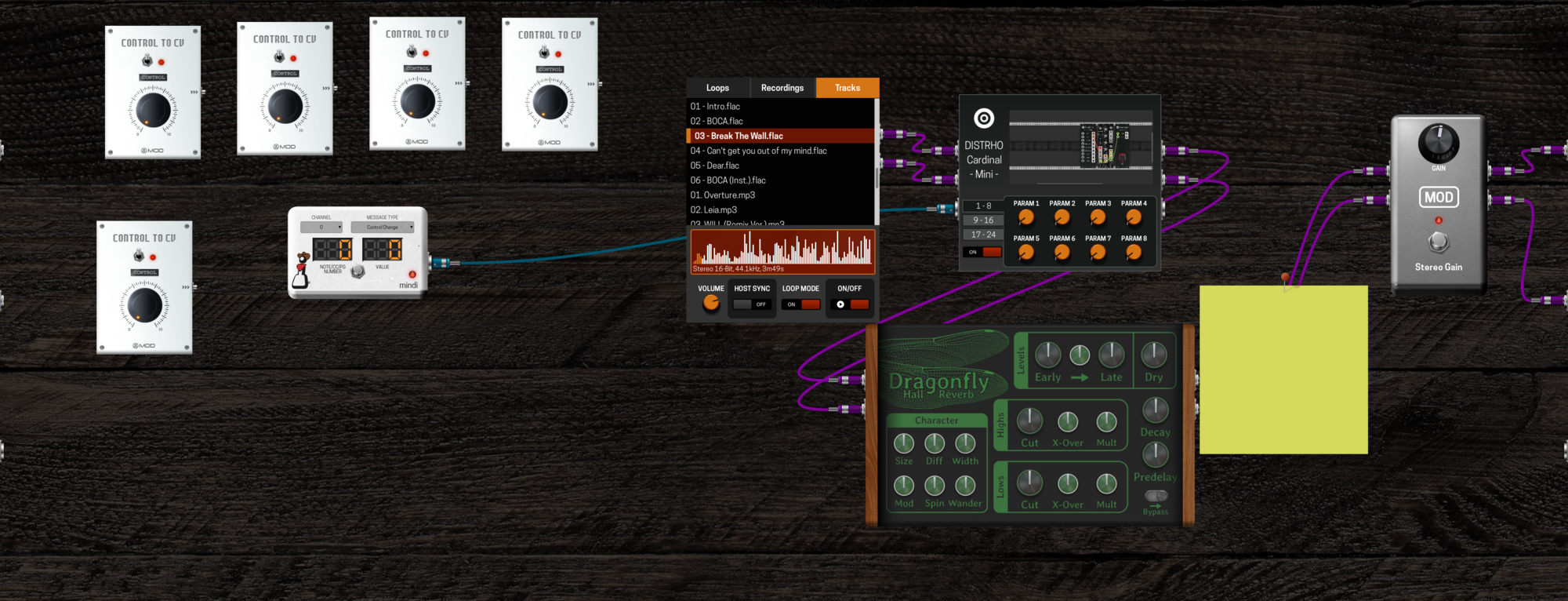
Task: Select the Cardinal 9 - 16 parameter page
Action: click(983, 220)
